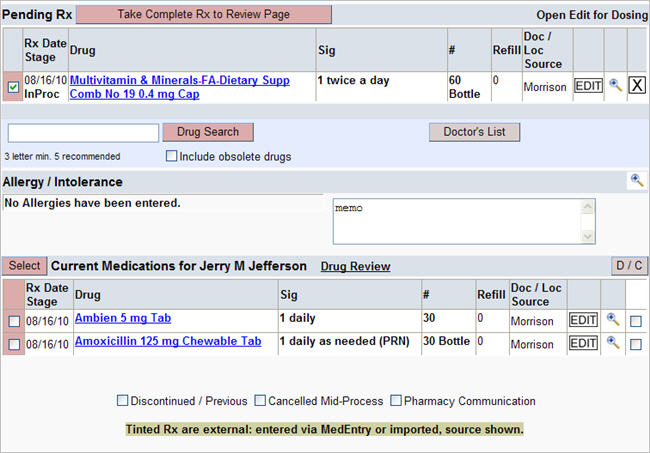This screenshot has width=650, height=453.
Task: Enable the Pharmacy Communication checkbox
Action: tap(396, 401)
